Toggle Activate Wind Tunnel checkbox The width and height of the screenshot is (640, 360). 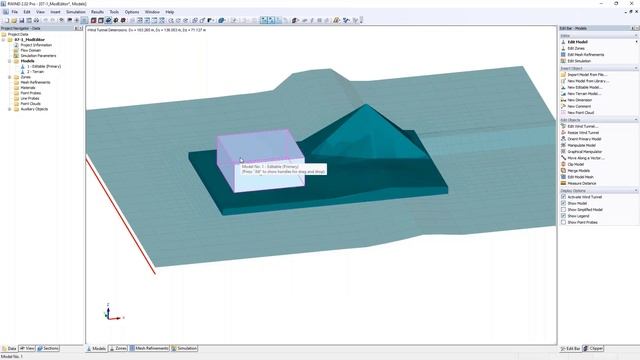[x=563, y=197]
